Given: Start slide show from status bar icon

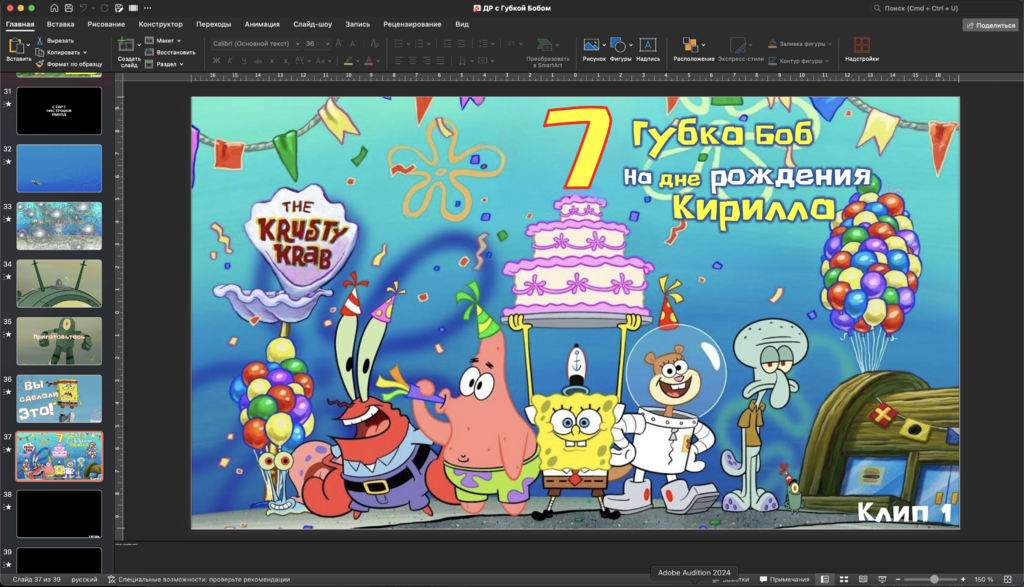Looking at the screenshot, I should 882,579.
